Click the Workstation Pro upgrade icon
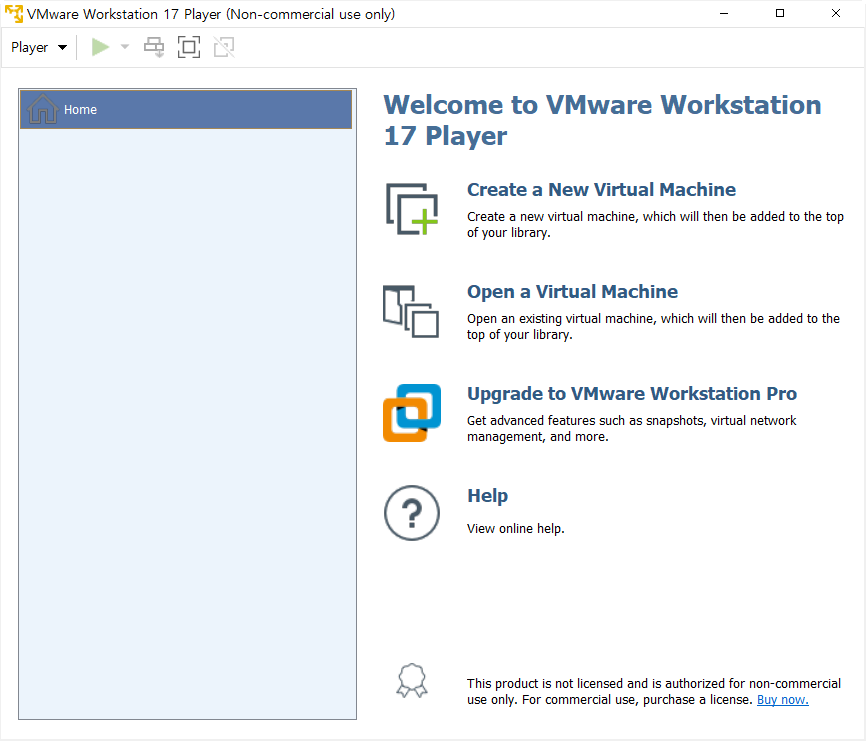The width and height of the screenshot is (866, 741). [x=412, y=413]
